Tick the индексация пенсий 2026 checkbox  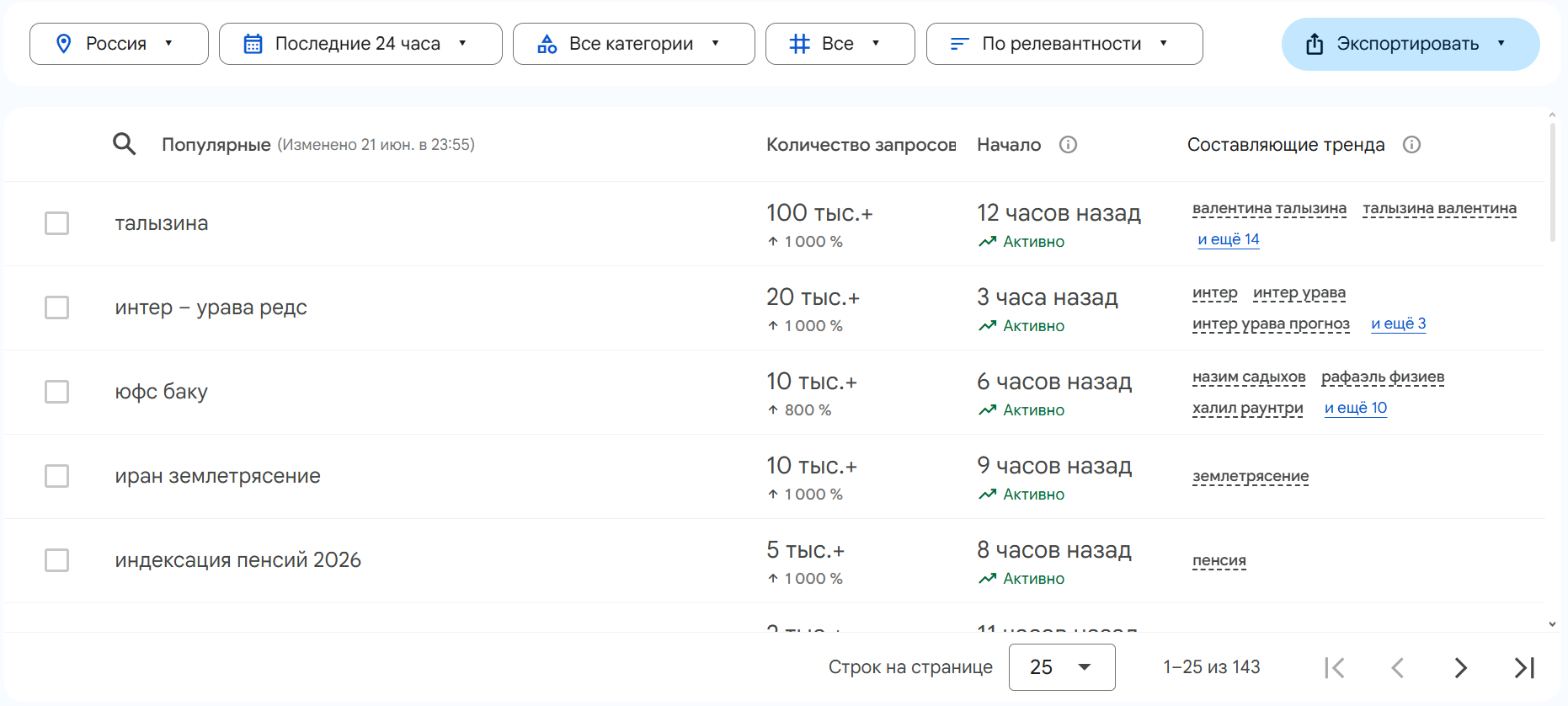click(56, 560)
